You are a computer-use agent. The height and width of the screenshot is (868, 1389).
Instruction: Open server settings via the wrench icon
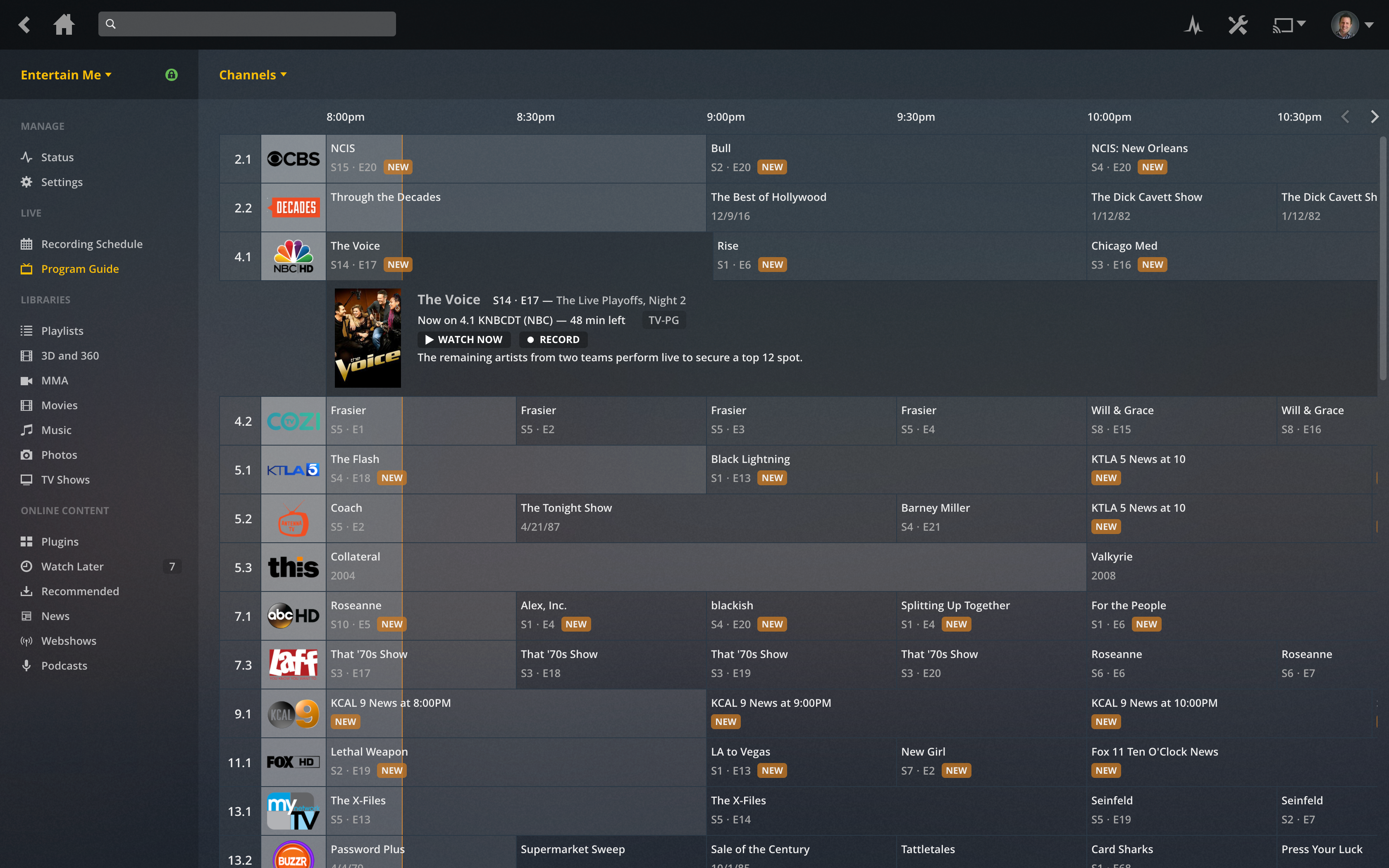coord(1238,24)
